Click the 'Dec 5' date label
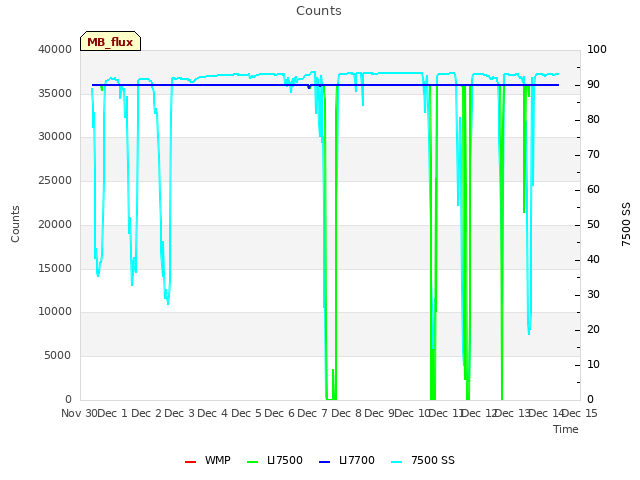 click(x=247, y=413)
